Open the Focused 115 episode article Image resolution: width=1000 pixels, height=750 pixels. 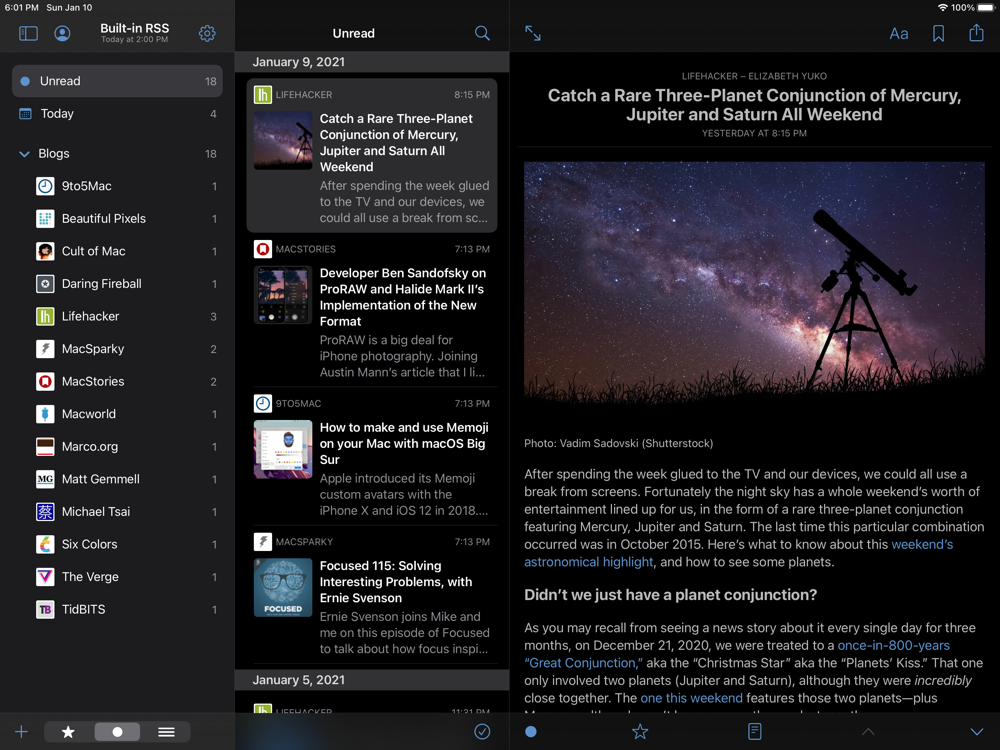click(372, 595)
